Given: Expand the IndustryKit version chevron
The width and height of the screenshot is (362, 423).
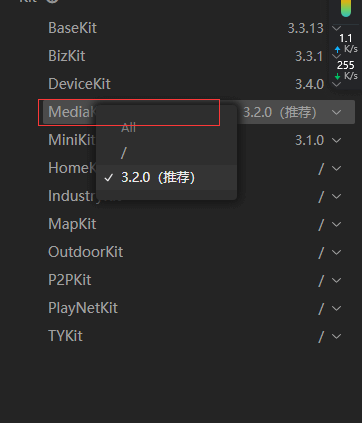Looking at the screenshot, I should click(x=337, y=196).
